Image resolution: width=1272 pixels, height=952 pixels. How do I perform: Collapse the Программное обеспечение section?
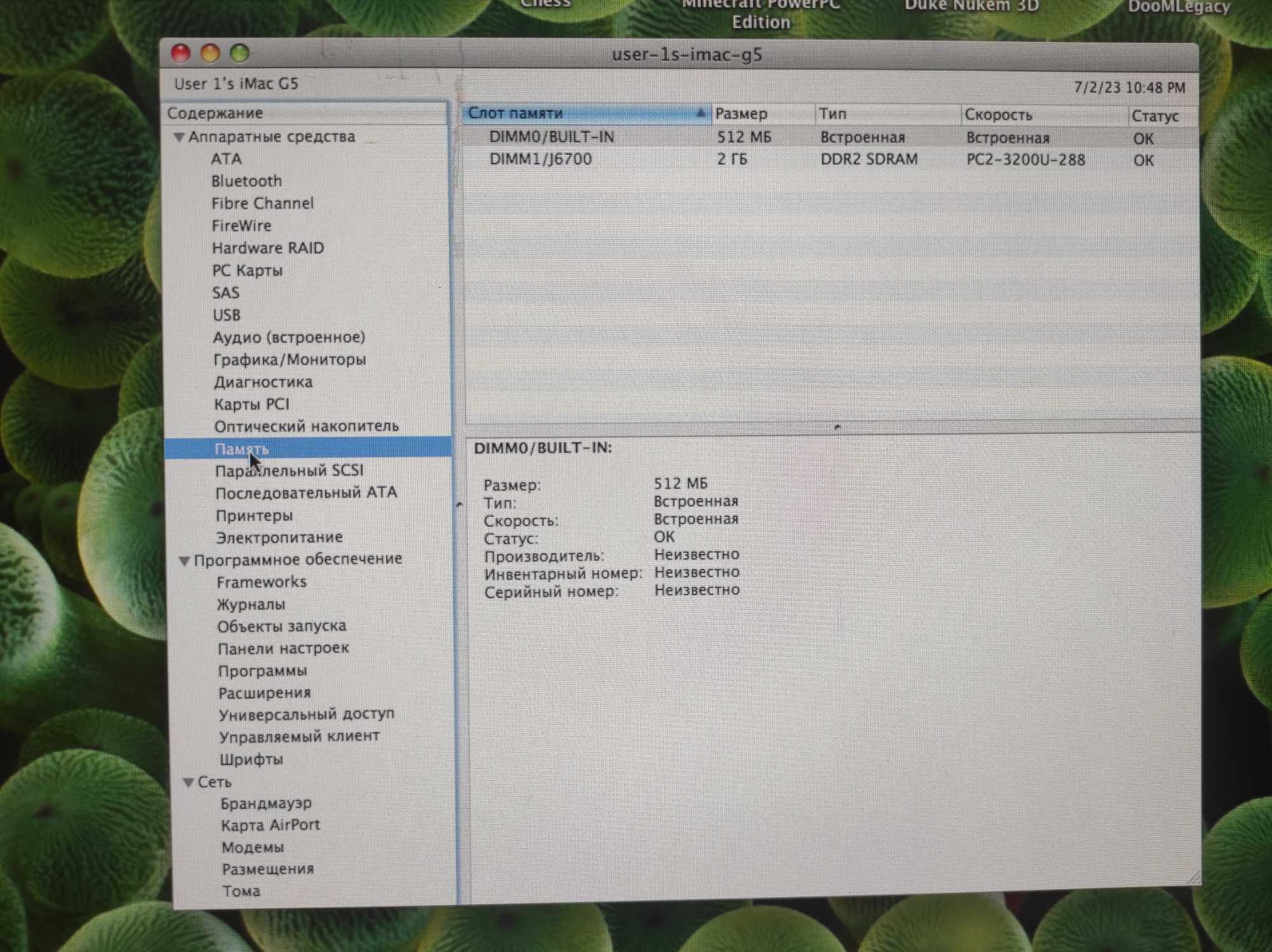click(x=184, y=560)
